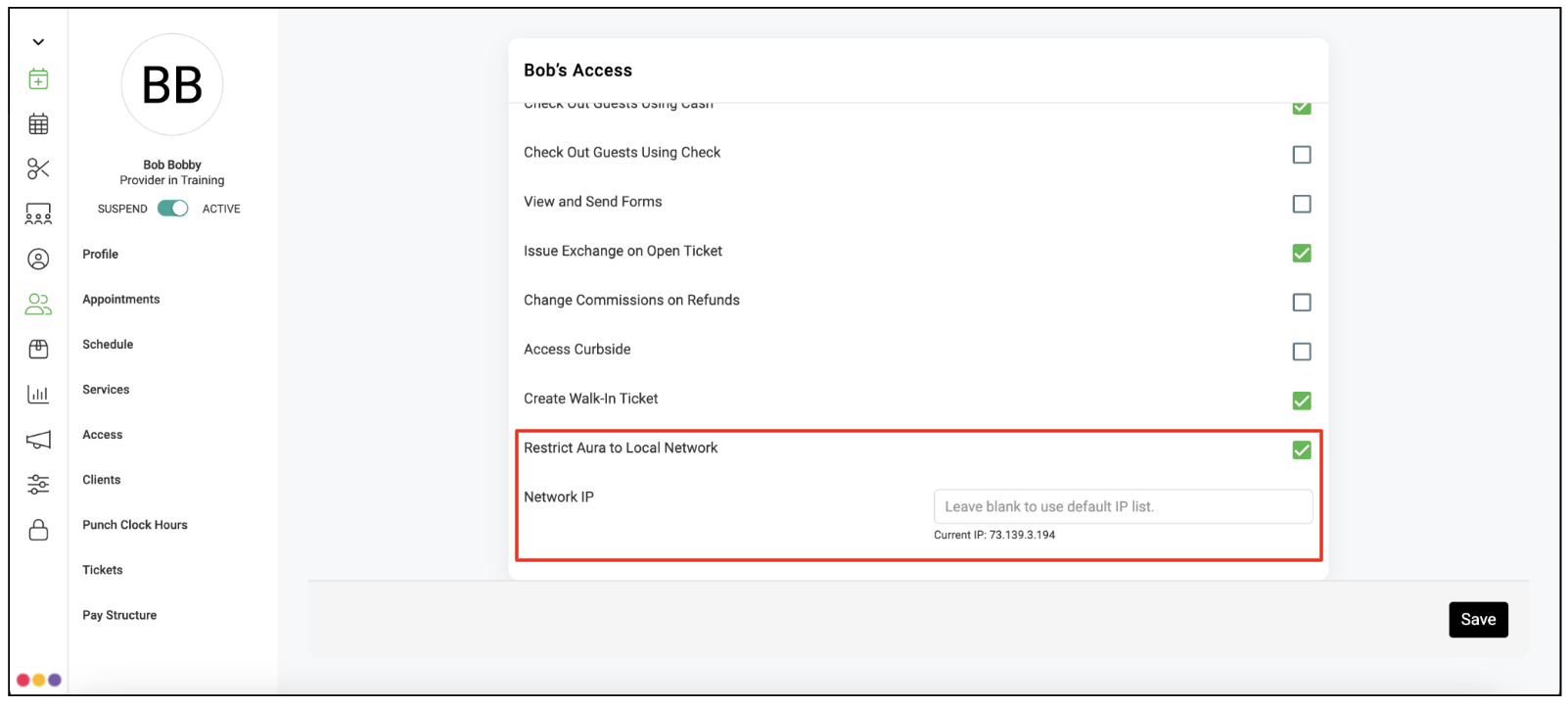Viewport: 1568px width, 707px height.
Task: Toggle the Suspend/Active switch for Bob
Action: (173, 209)
